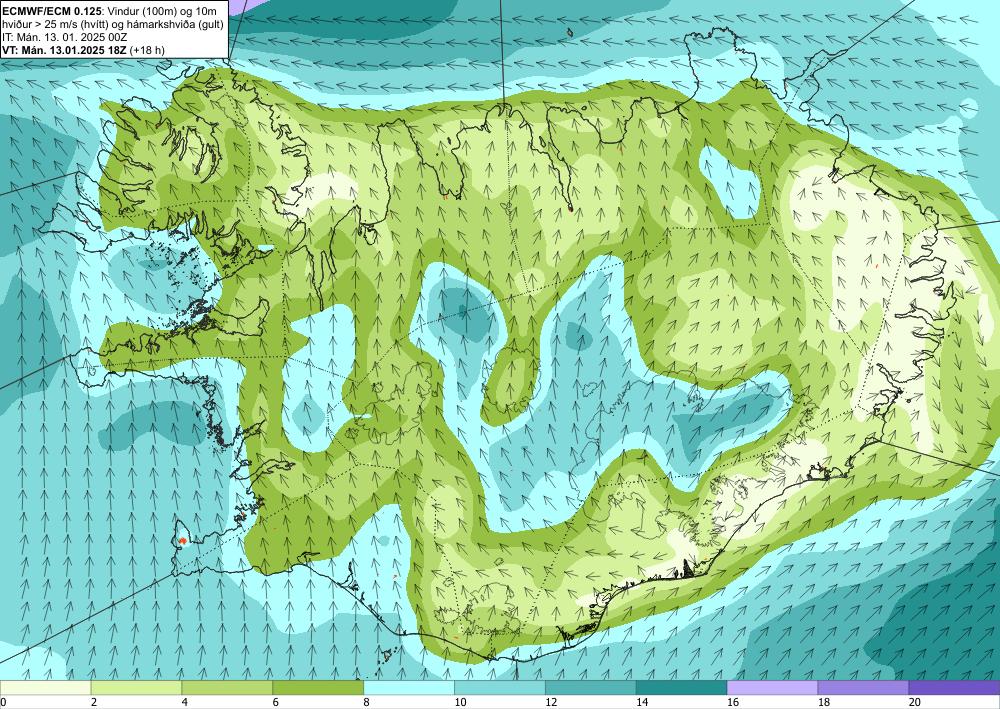Click the medium green 4–6 m/s legend swatch
The width and height of the screenshot is (1000, 709).
(227, 688)
